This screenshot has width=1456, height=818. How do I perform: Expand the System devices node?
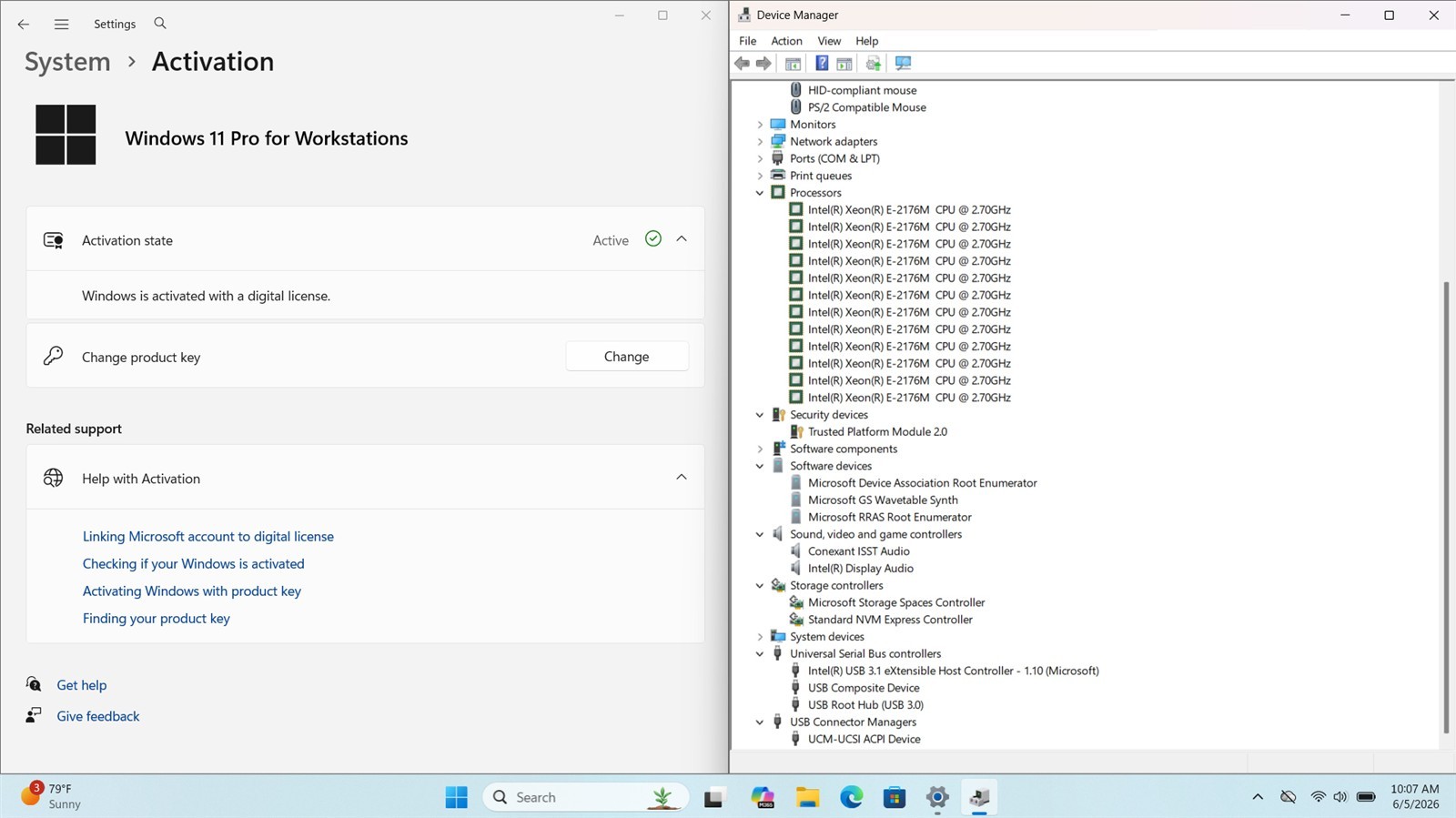click(760, 637)
